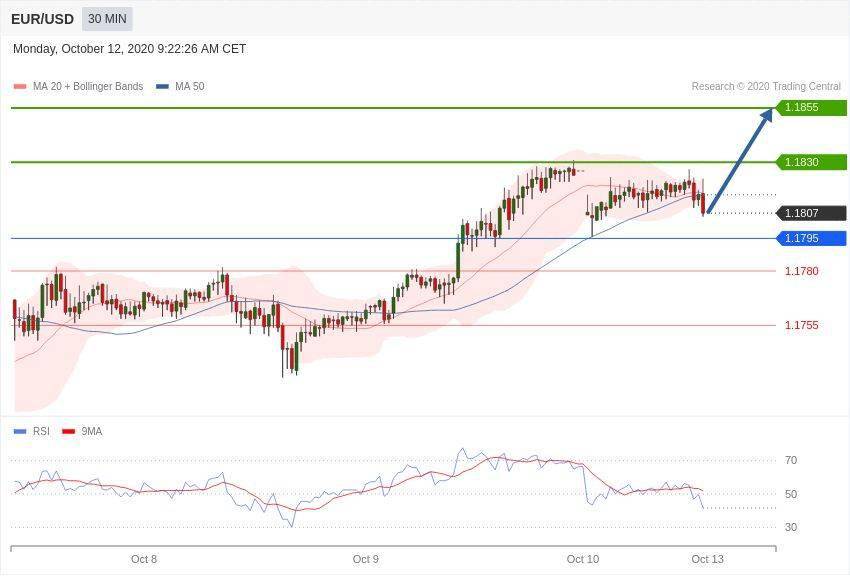Click the pink MA 20 legend swatch
Screen dimensions: 850x576
[20, 87]
